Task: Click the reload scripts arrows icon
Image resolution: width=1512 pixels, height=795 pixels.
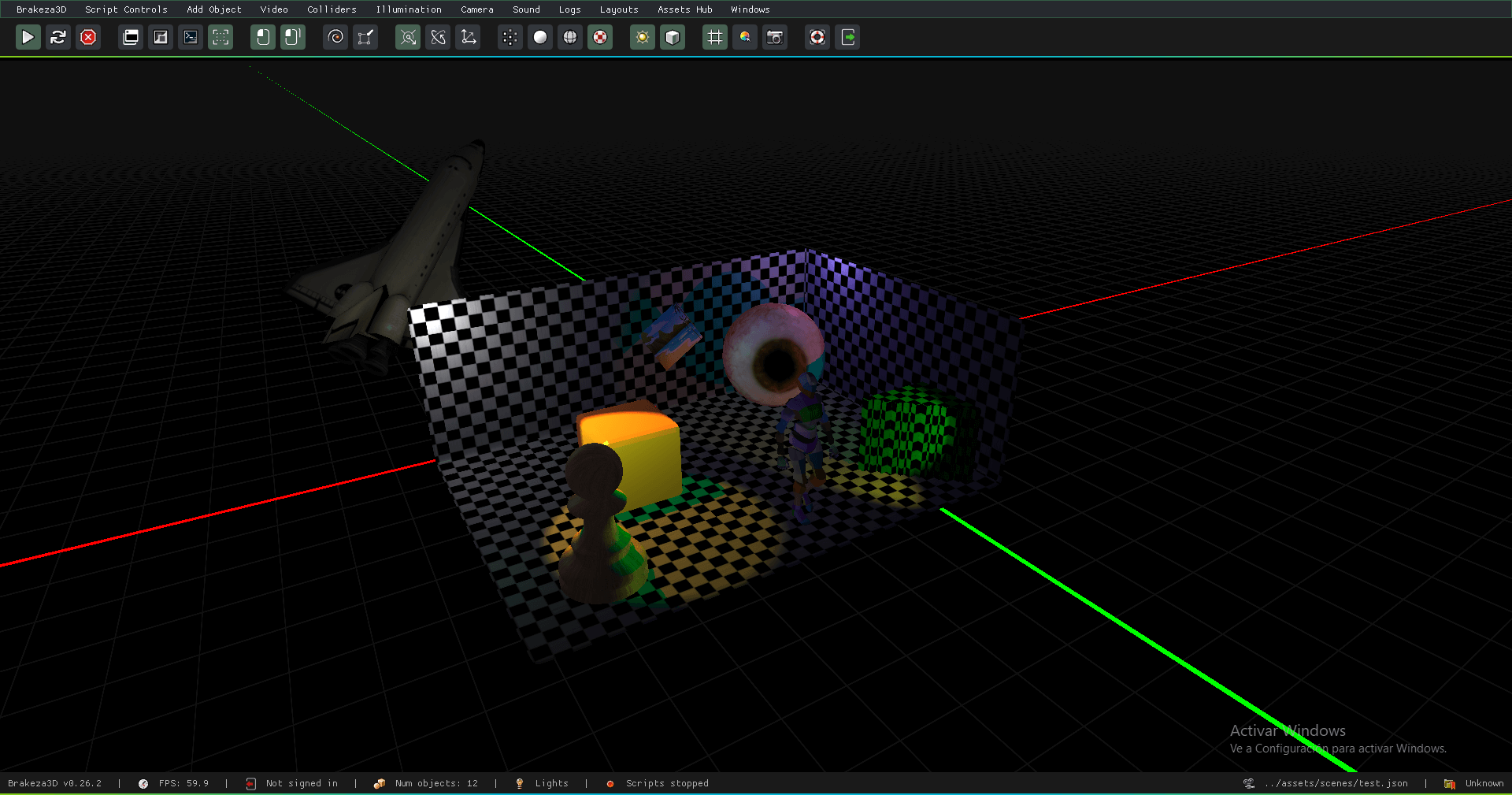Action: [x=57, y=37]
